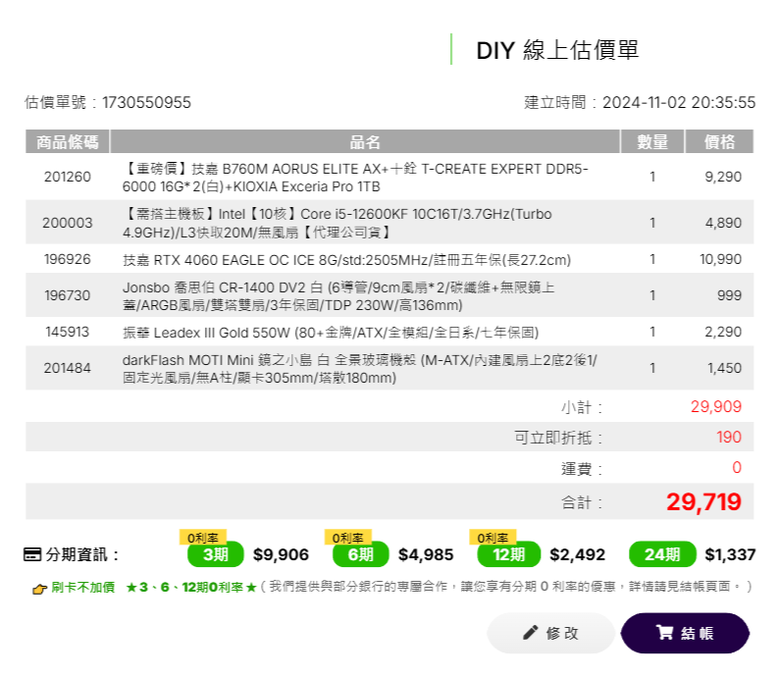Select the 12期 installment badge
The image size is (780, 677).
(509, 554)
